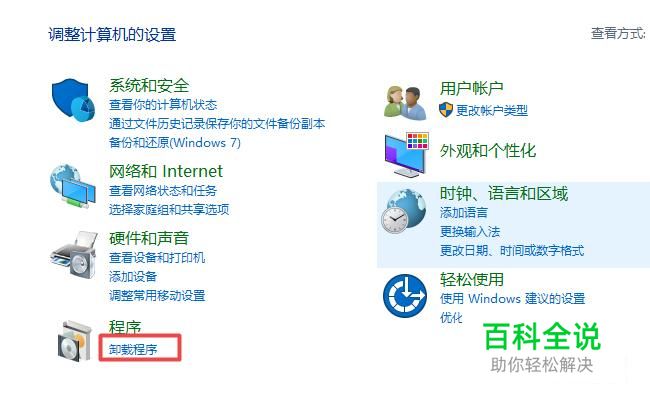Select 查看网络状态和任务 link

[163, 191]
